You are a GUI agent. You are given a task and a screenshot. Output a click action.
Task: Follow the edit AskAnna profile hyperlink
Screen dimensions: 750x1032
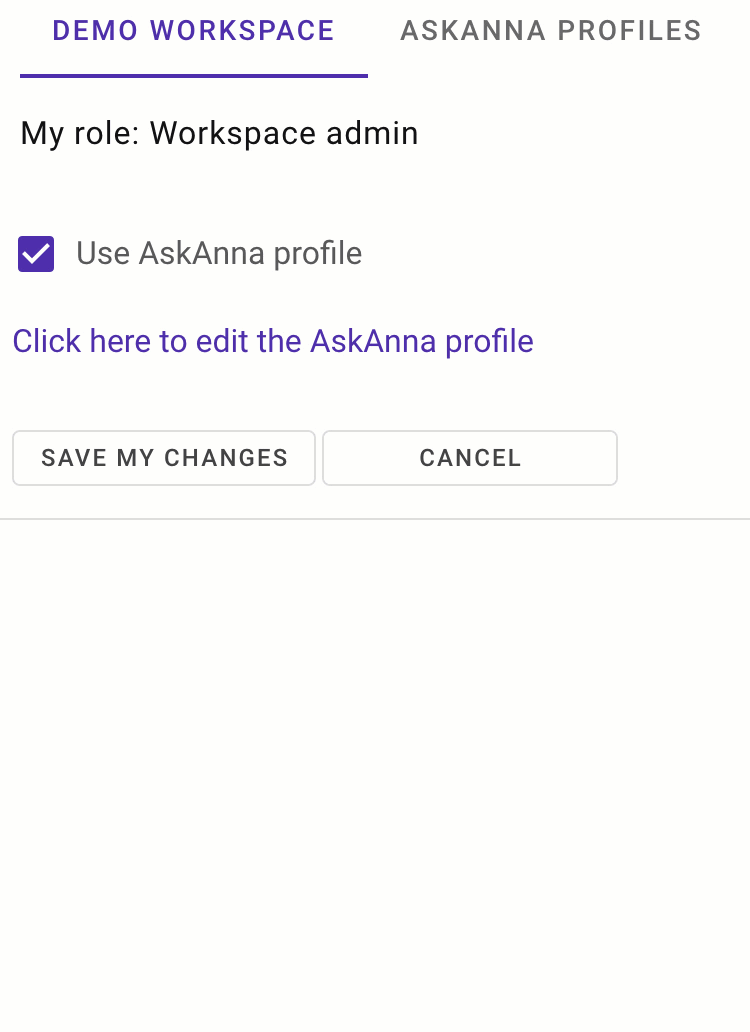272,341
